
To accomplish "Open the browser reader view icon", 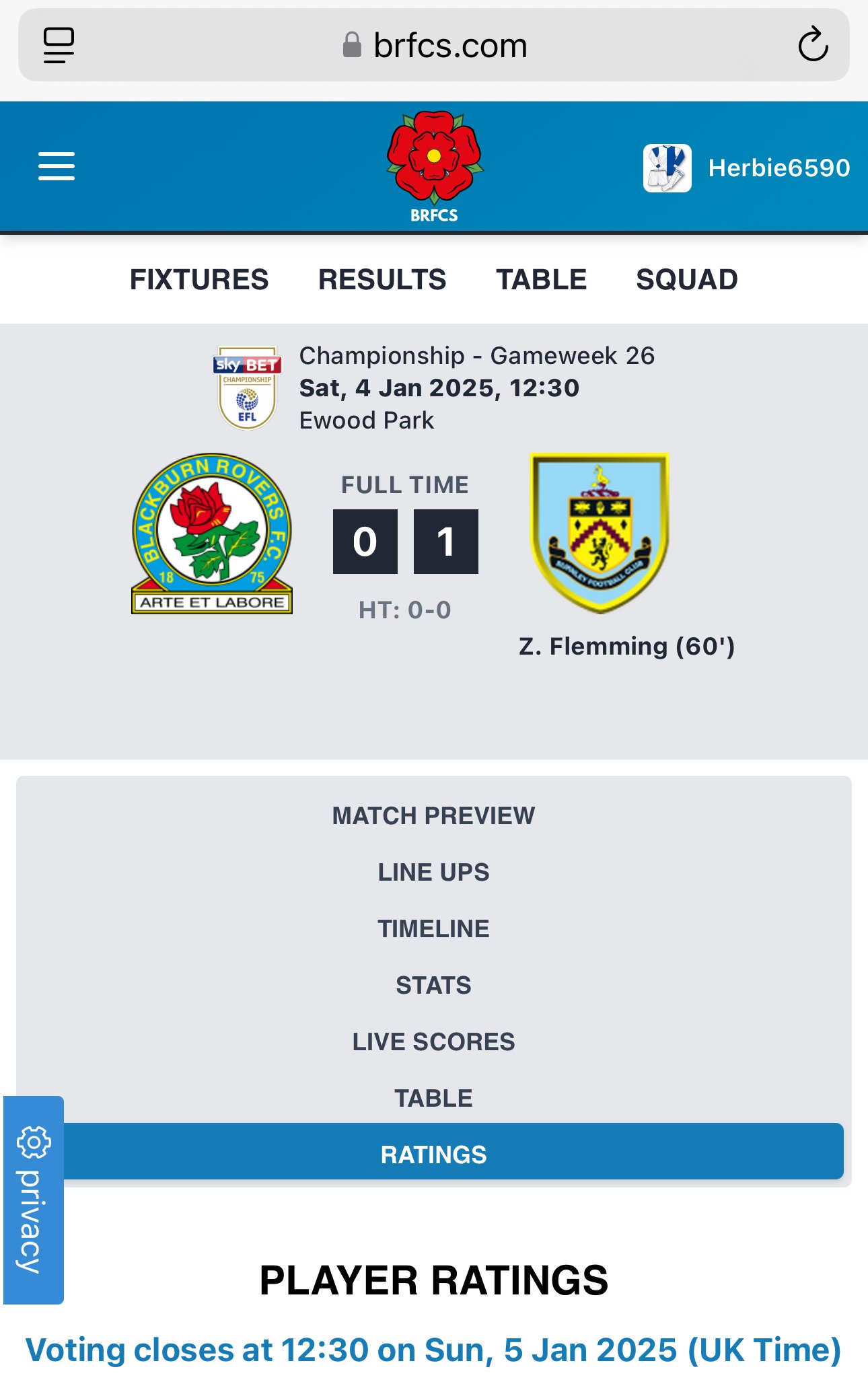I will [59, 45].
